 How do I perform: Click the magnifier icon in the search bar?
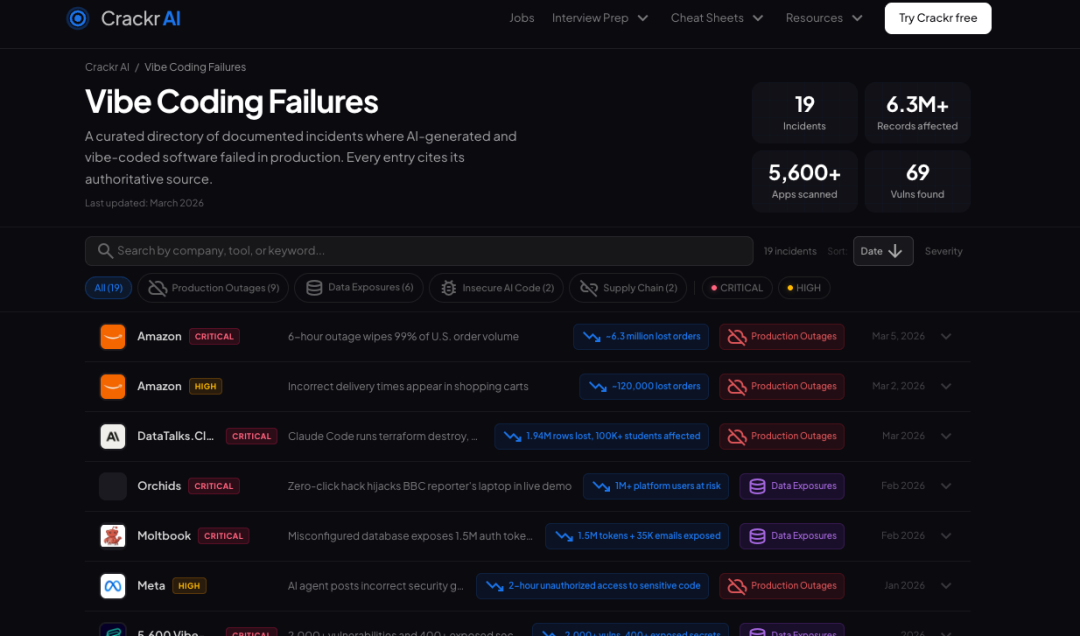click(x=105, y=251)
